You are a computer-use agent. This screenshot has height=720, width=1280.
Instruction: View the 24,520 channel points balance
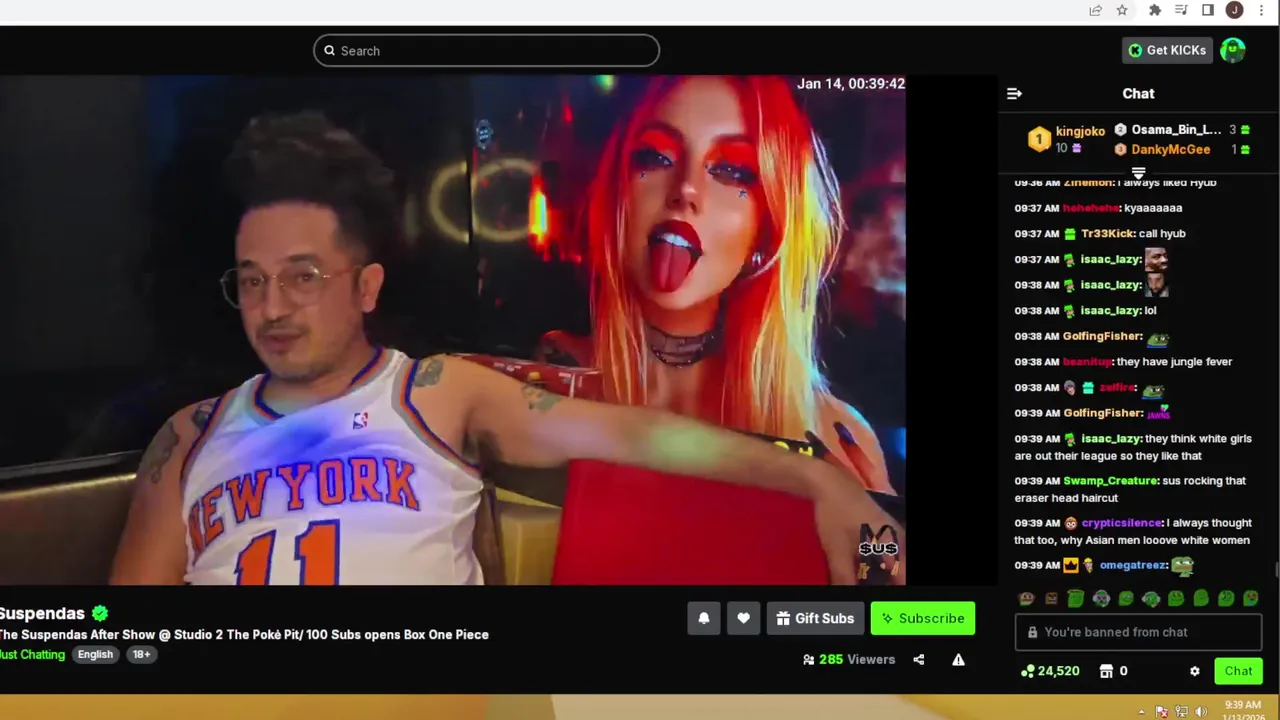(x=1050, y=671)
